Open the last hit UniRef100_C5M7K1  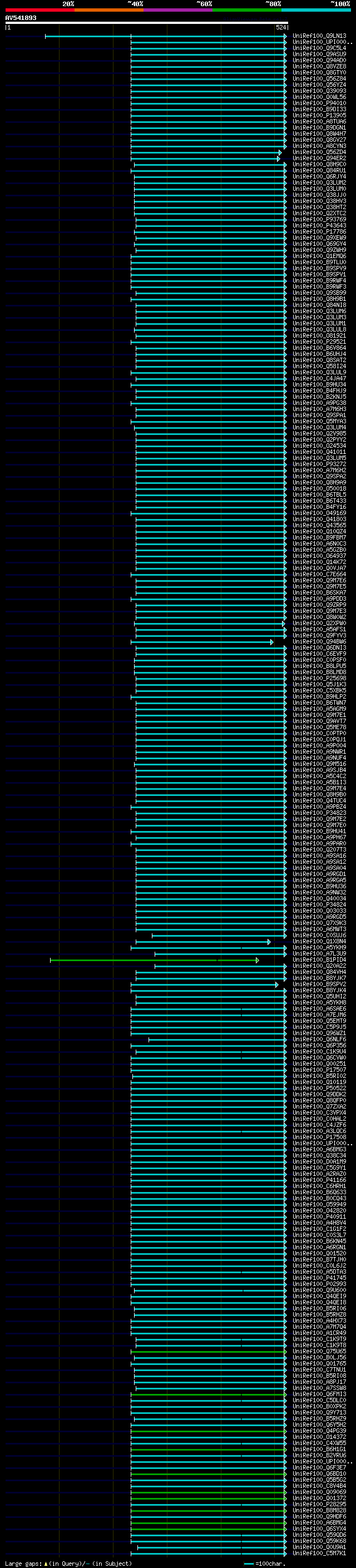pyautogui.click(x=319, y=1553)
